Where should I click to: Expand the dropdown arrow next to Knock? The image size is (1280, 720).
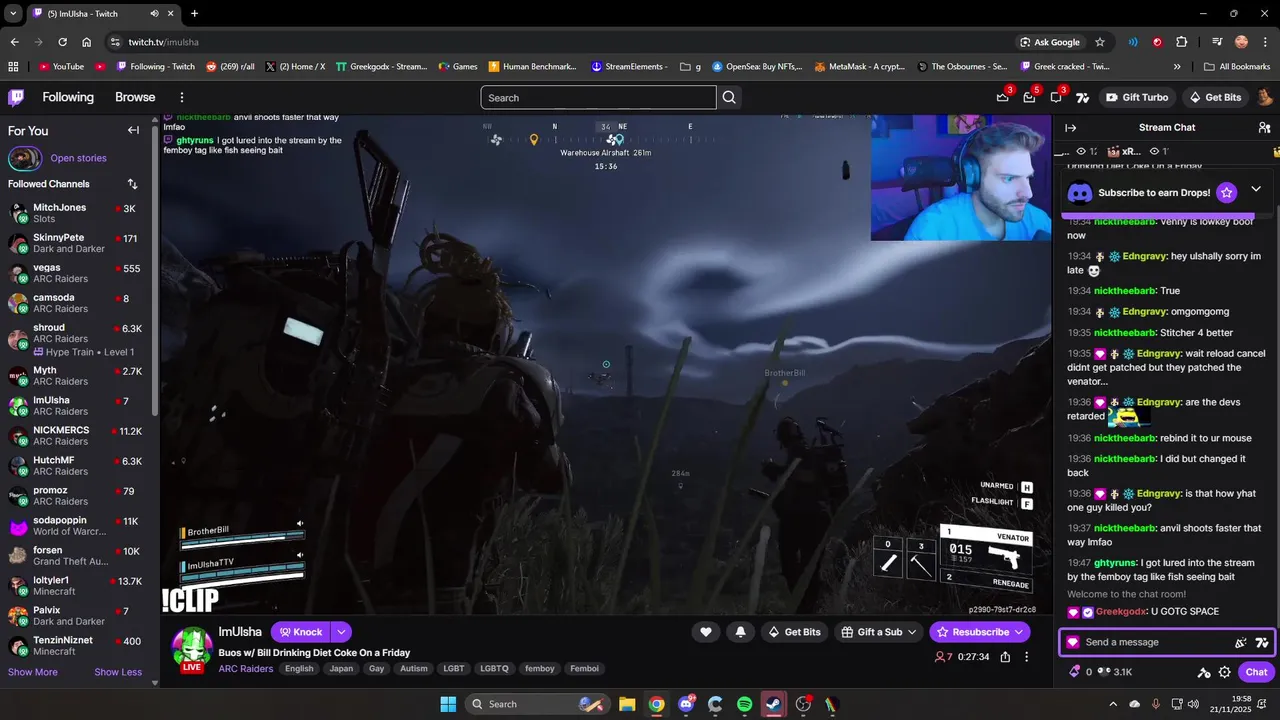click(x=342, y=632)
